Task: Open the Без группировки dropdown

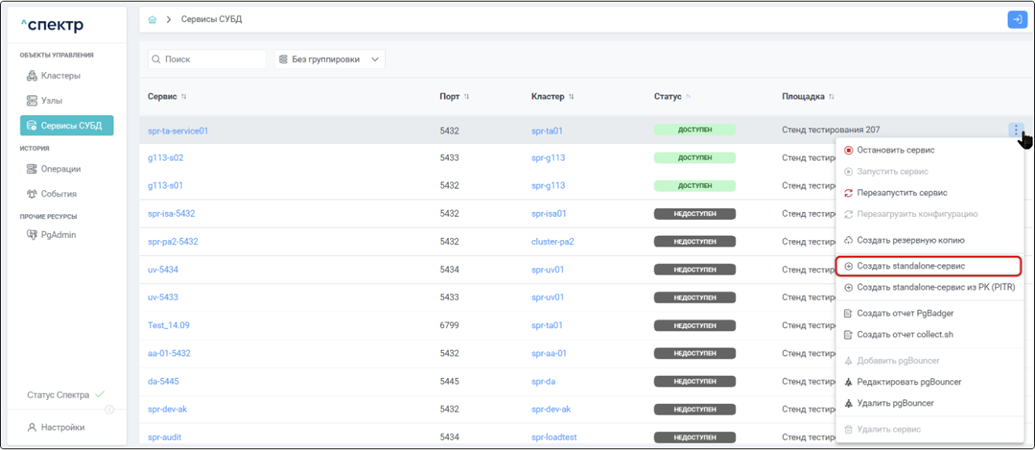Action: tap(329, 60)
